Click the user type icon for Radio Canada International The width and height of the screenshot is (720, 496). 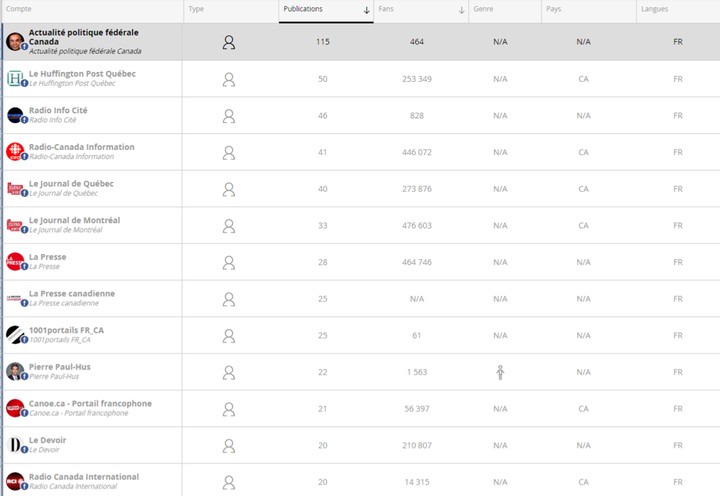tap(229, 482)
